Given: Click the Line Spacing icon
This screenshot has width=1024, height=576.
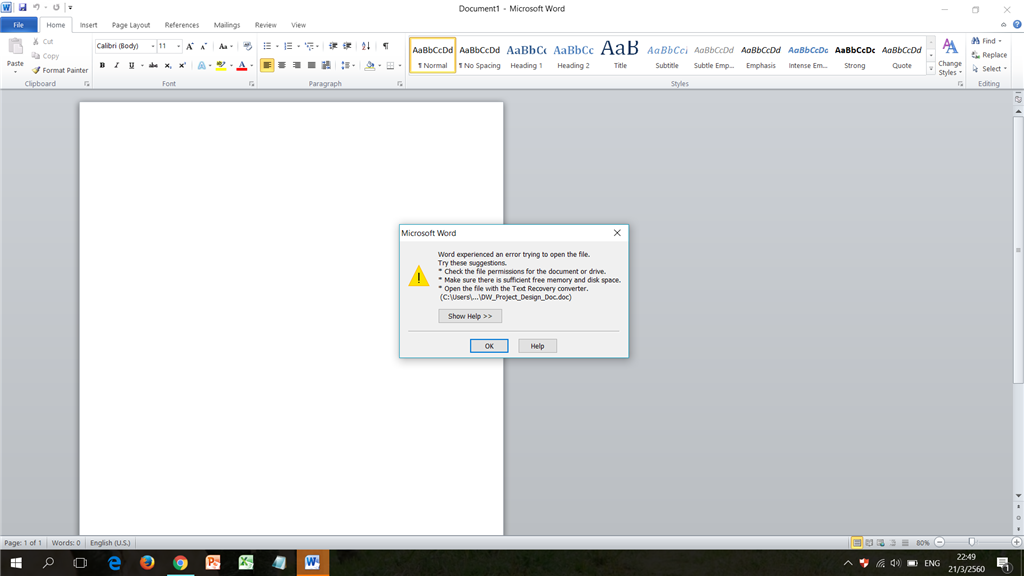Looking at the screenshot, I should point(345,65).
